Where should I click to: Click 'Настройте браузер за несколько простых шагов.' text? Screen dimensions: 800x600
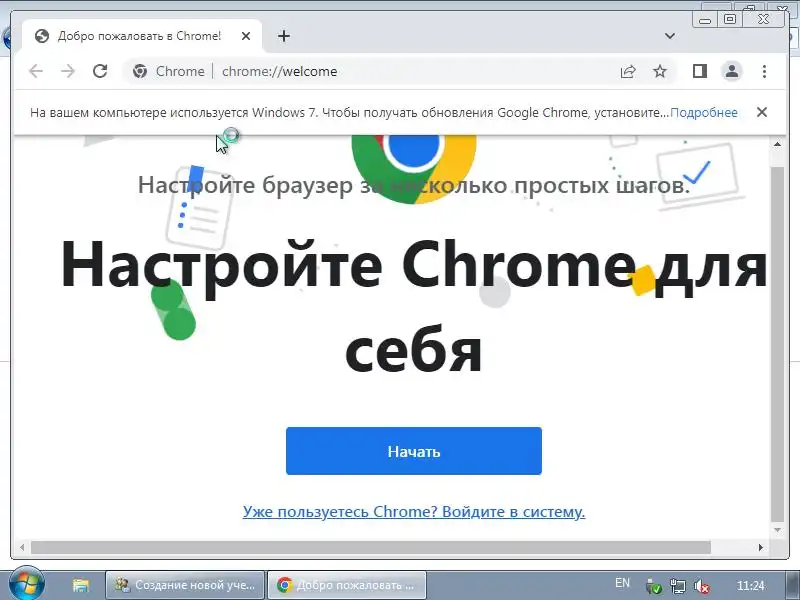coord(414,185)
